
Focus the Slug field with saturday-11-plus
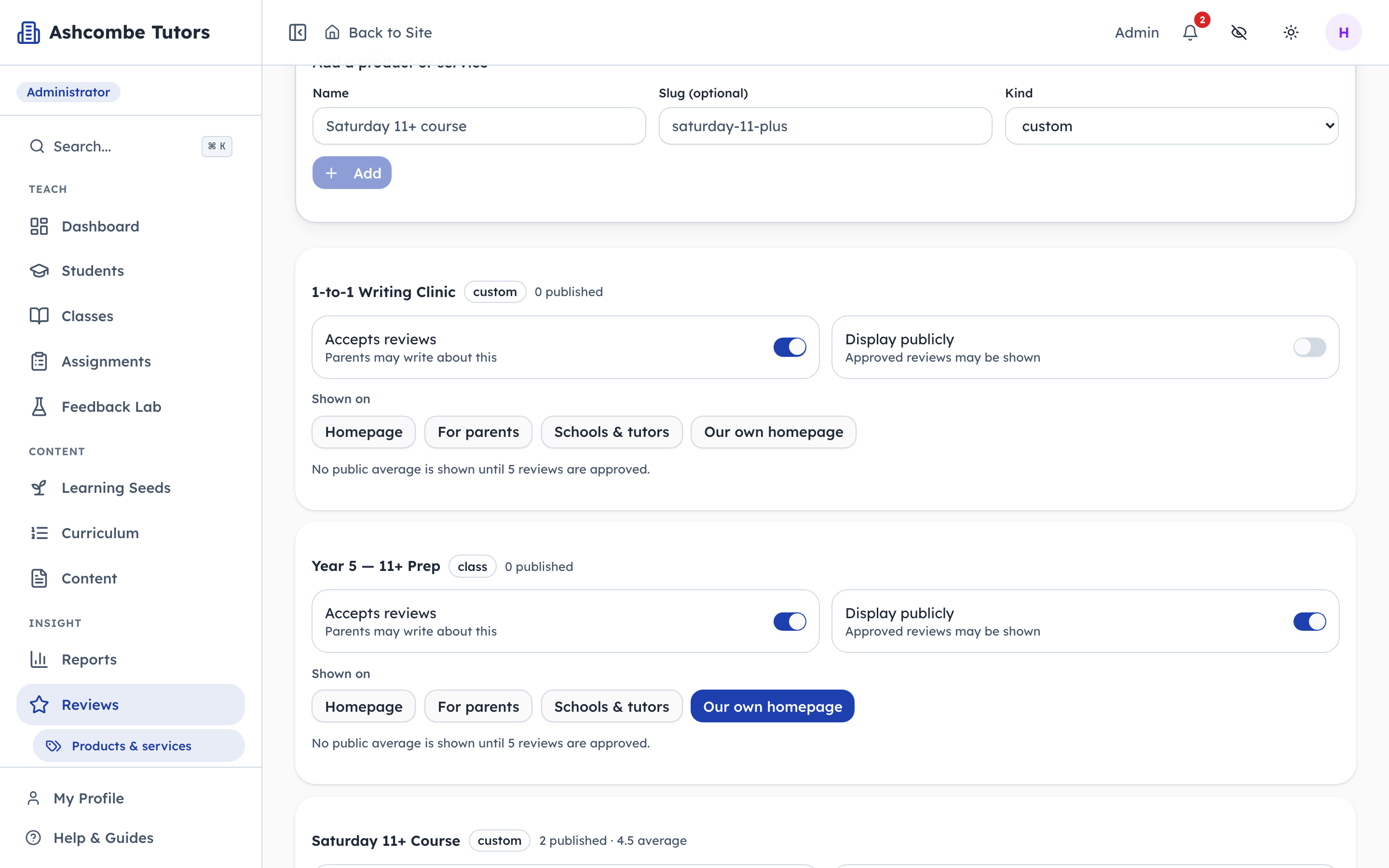[x=825, y=126]
